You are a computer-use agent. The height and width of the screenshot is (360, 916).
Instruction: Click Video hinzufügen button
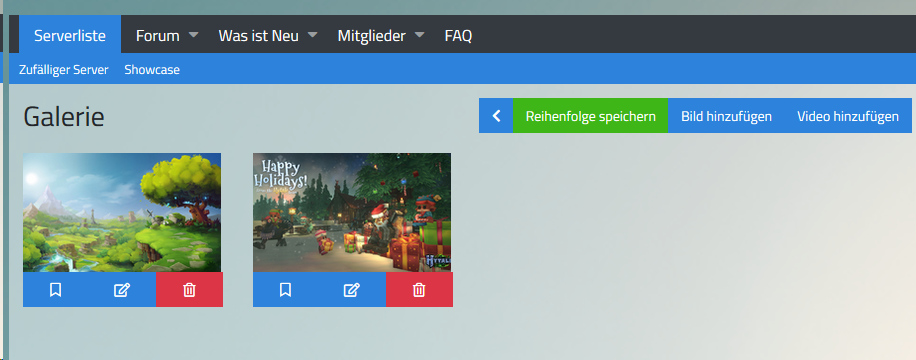click(x=848, y=116)
